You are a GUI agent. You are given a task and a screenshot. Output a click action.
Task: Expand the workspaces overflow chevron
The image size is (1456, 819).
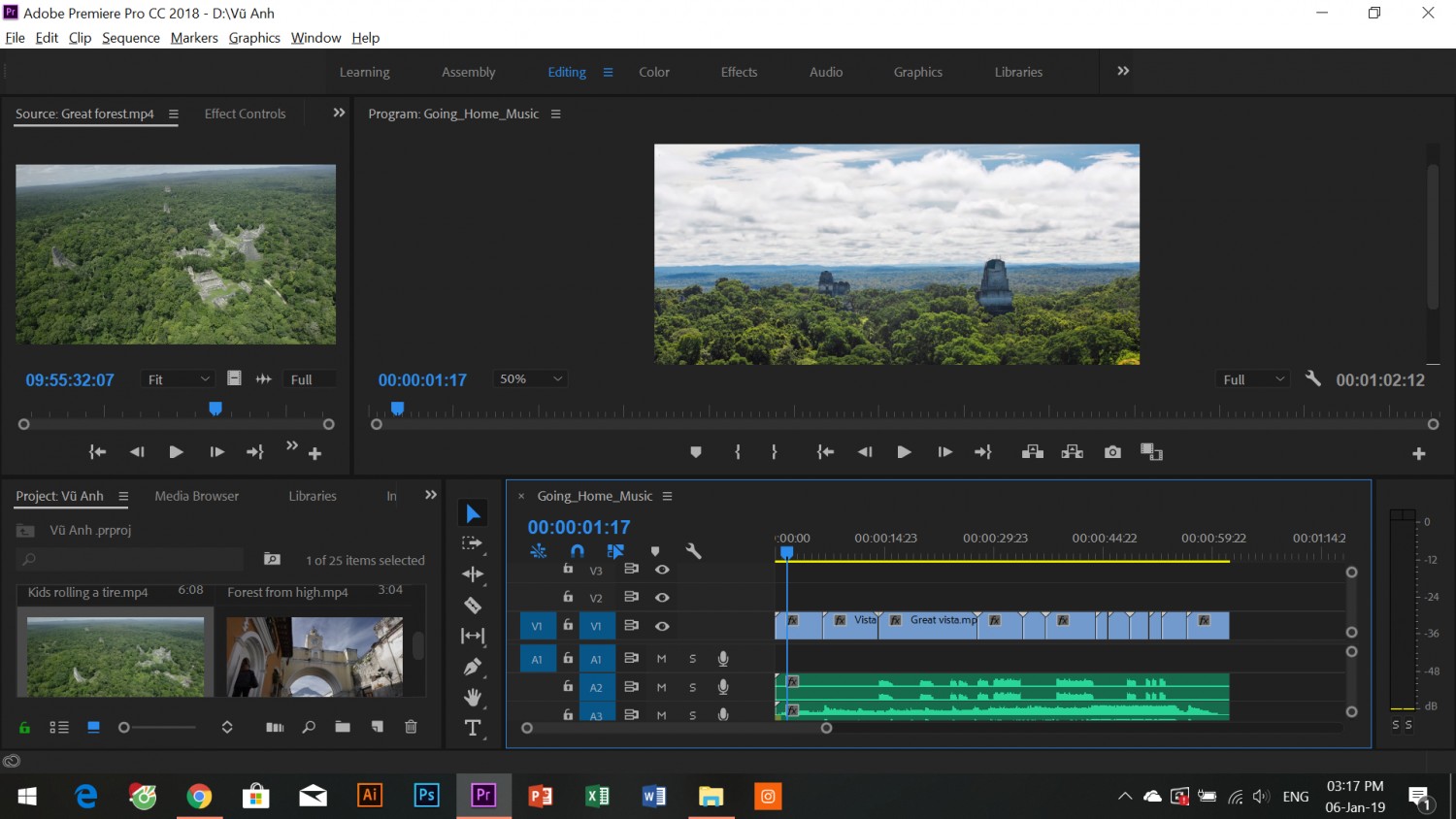pos(1123,71)
